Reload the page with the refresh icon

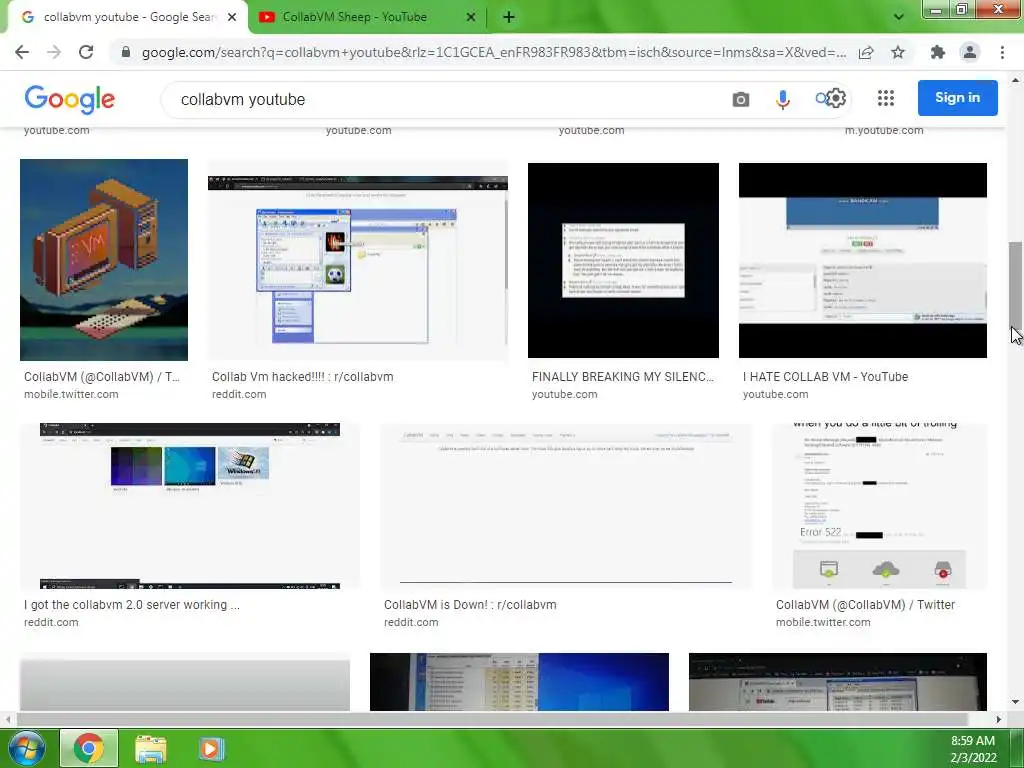(x=86, y=52)
